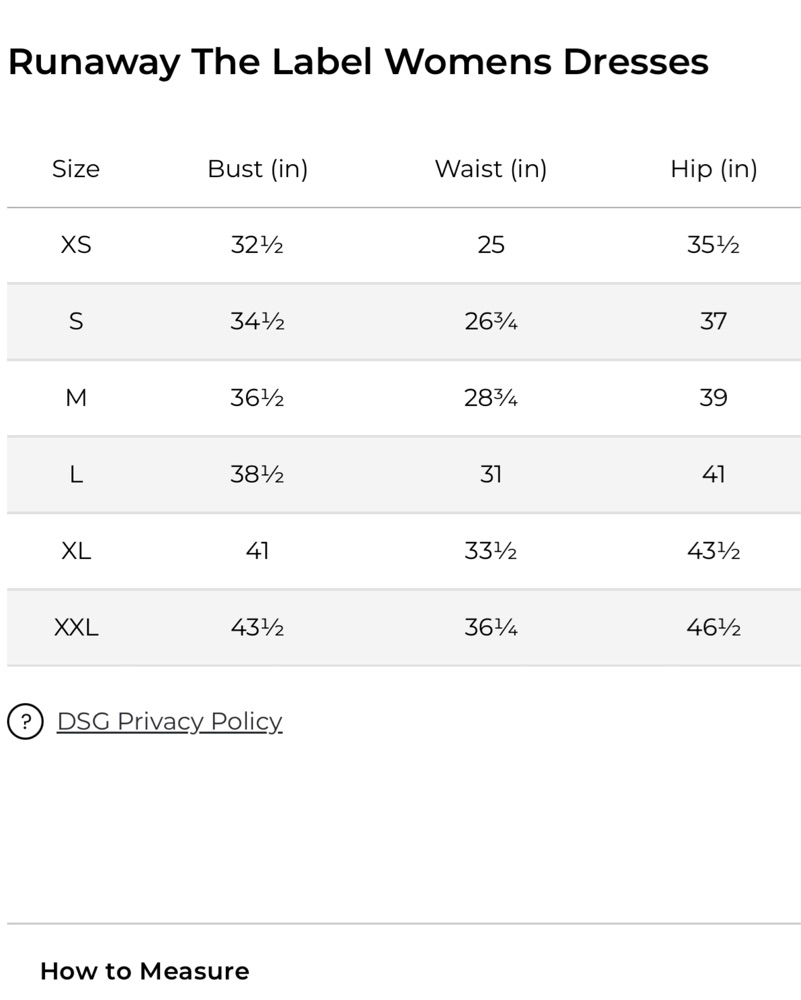This screenshot has width=801, height=1000.
Task: Click the L size row label
Action: click(x=76, y=474)
